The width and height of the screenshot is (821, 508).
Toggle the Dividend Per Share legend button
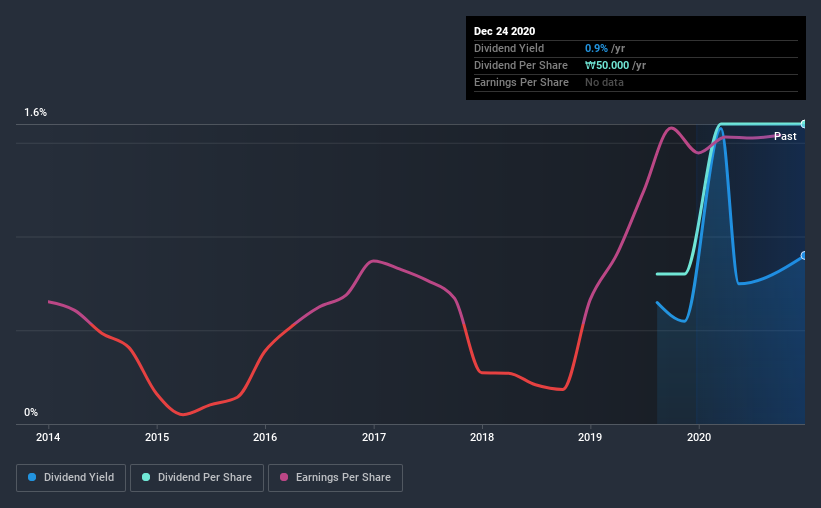pos(197,478)
